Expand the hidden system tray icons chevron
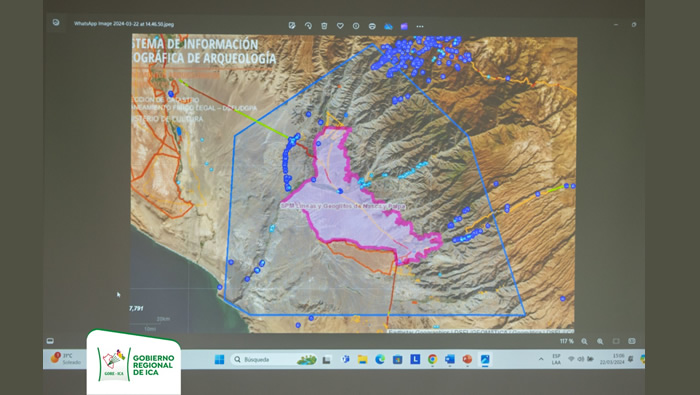Screen dimensions: 700x395 pyautogui.click(x=541, y=359)
